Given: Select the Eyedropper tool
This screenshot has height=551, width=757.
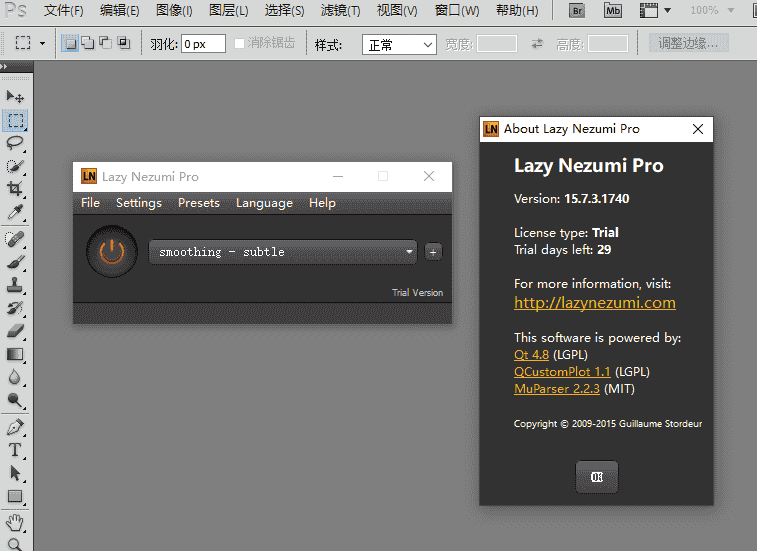Looking at the screenshot, I should (x=15, y=213).
